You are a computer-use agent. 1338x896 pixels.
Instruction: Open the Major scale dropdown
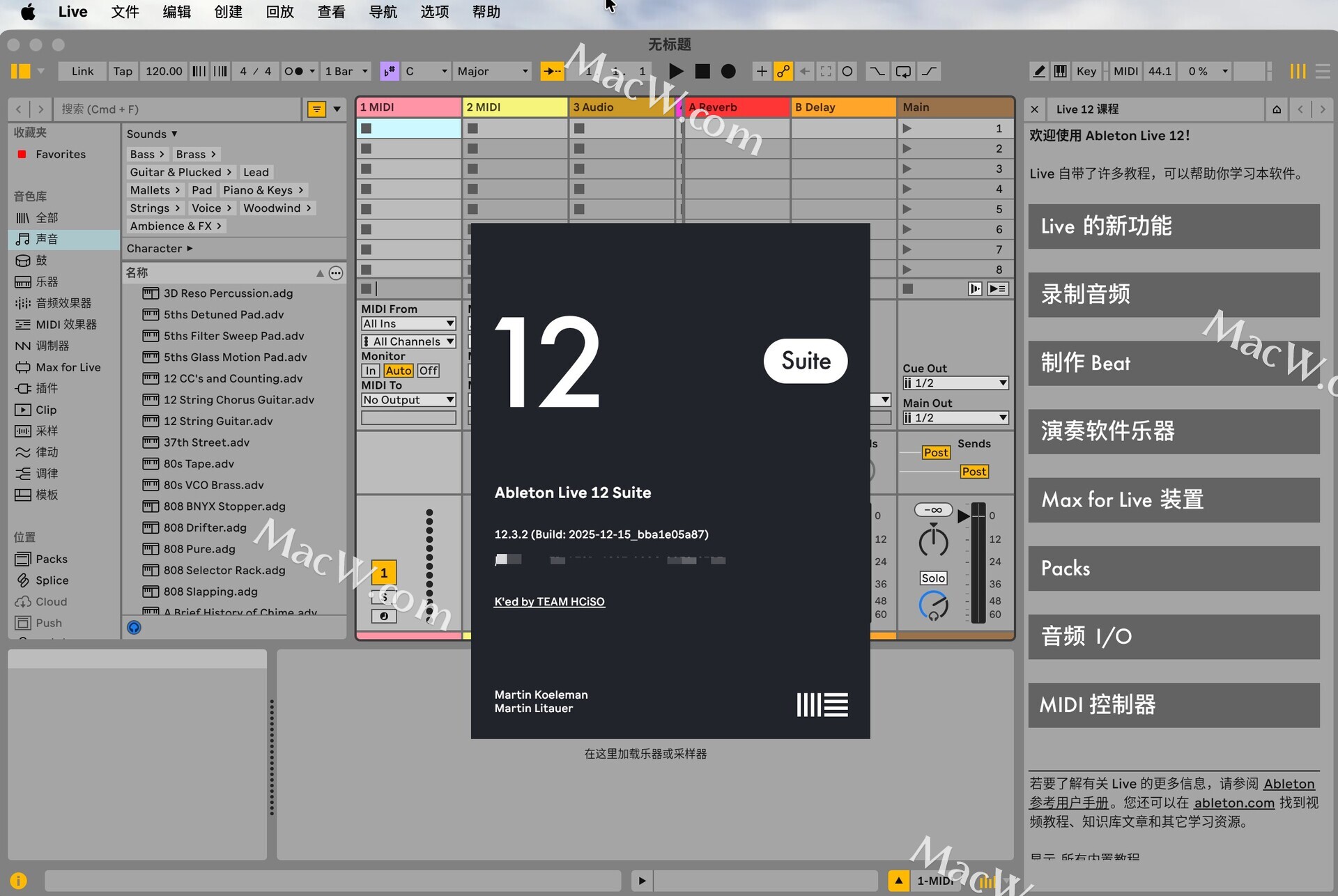[492, 71]
